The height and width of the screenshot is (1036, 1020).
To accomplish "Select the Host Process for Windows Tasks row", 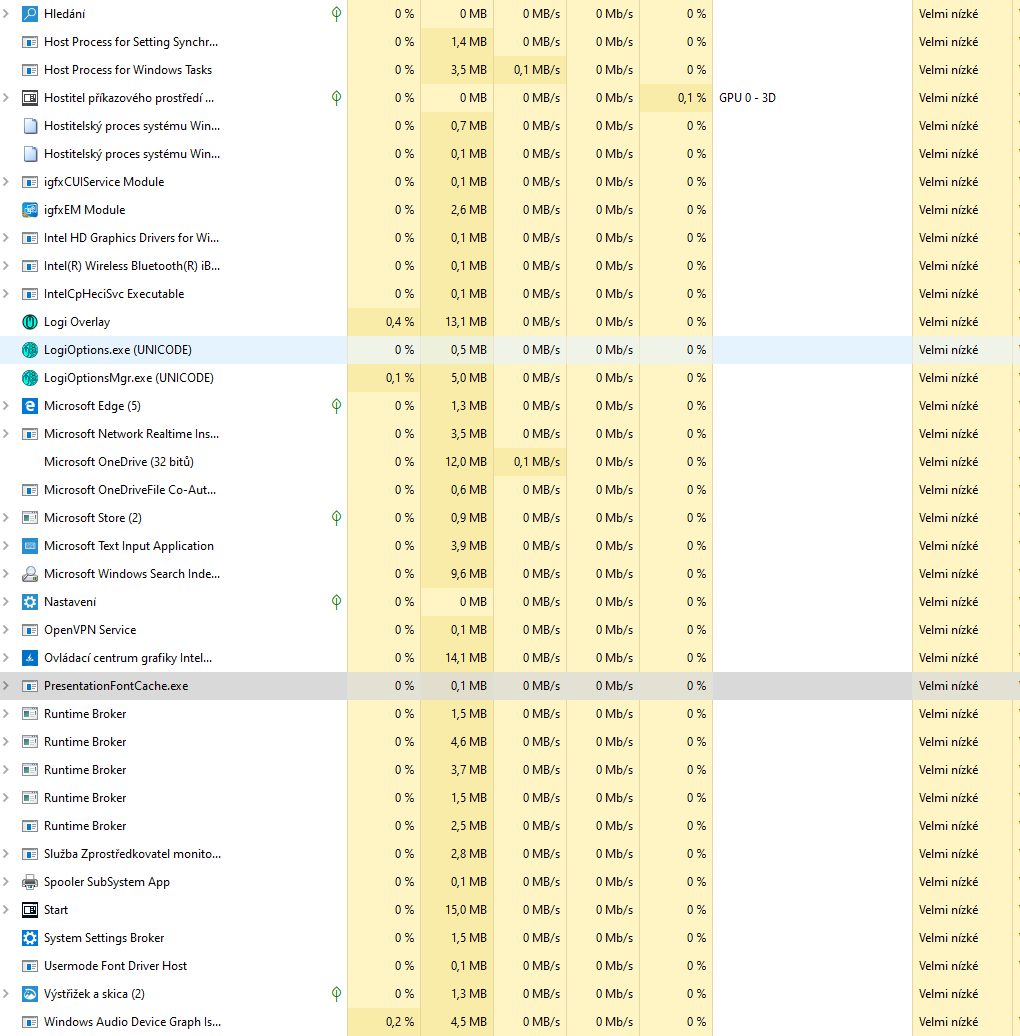I will [x=510, y=70].
